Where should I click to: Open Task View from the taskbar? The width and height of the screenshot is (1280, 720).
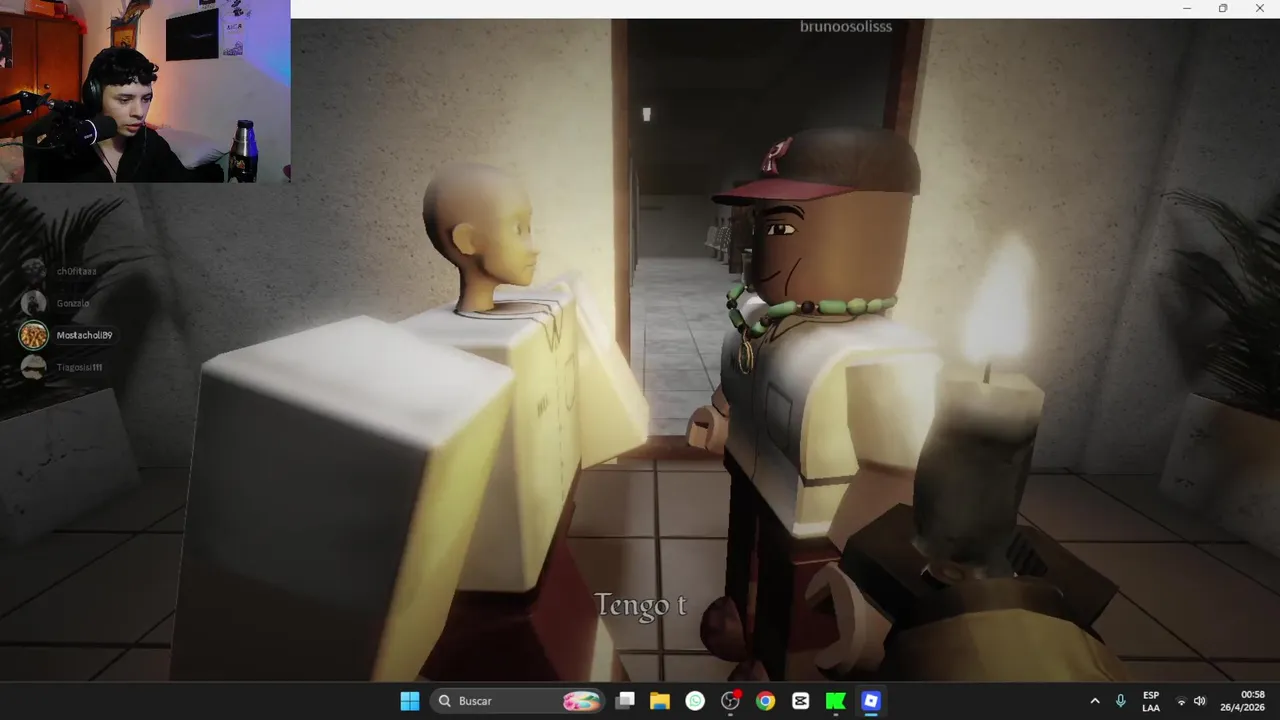pyautogui.click(x=625, y=701)
